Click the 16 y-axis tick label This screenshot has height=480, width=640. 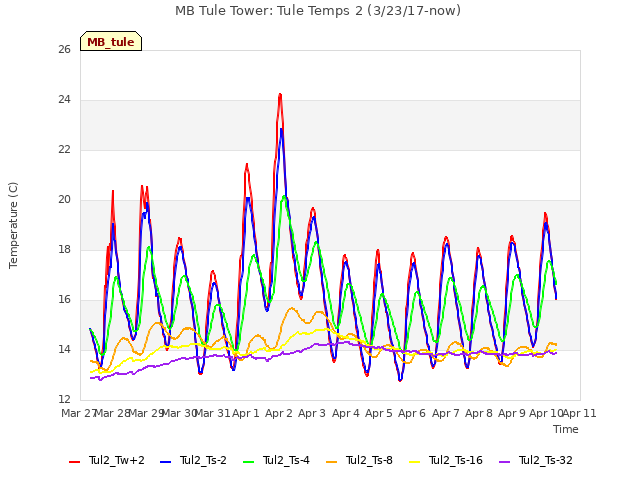pyautogui.click(x=64, y=300)
